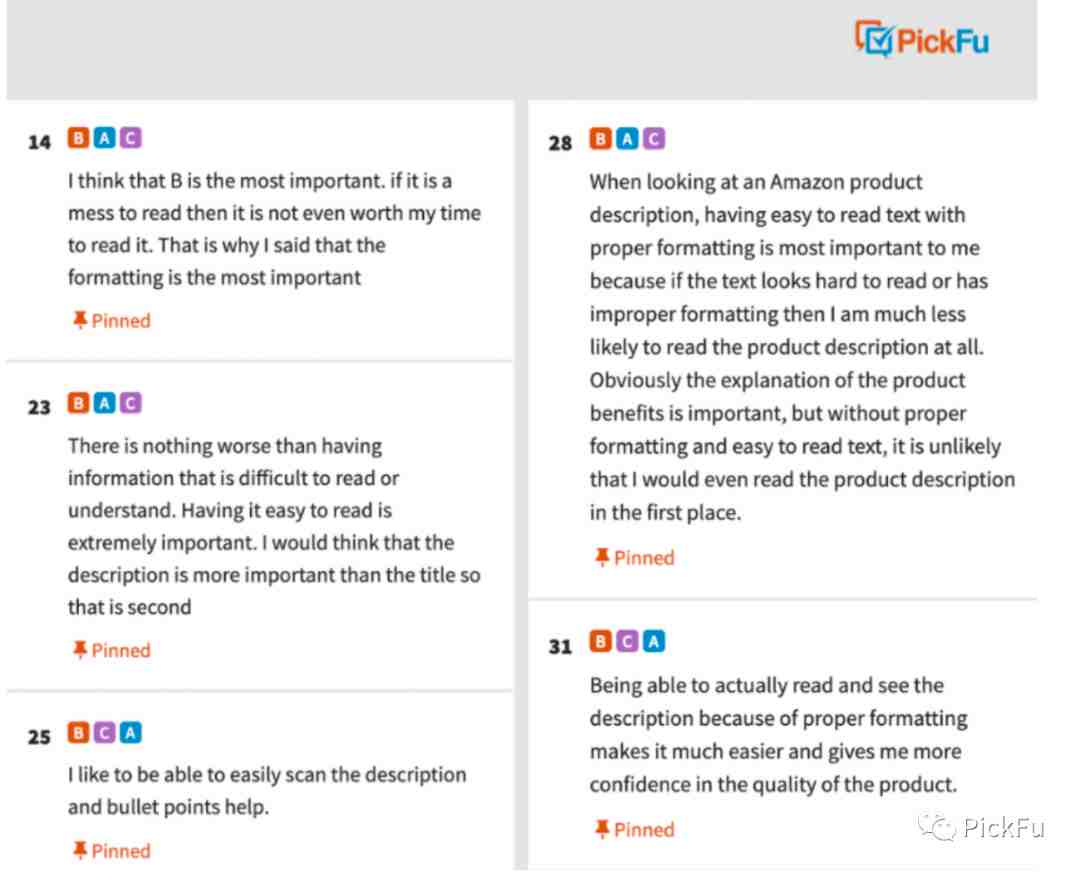Click the blue A badge on response 14
The height and width of the screenshot is (872, 1080).
pyautogui.click(x=105, y=138)
